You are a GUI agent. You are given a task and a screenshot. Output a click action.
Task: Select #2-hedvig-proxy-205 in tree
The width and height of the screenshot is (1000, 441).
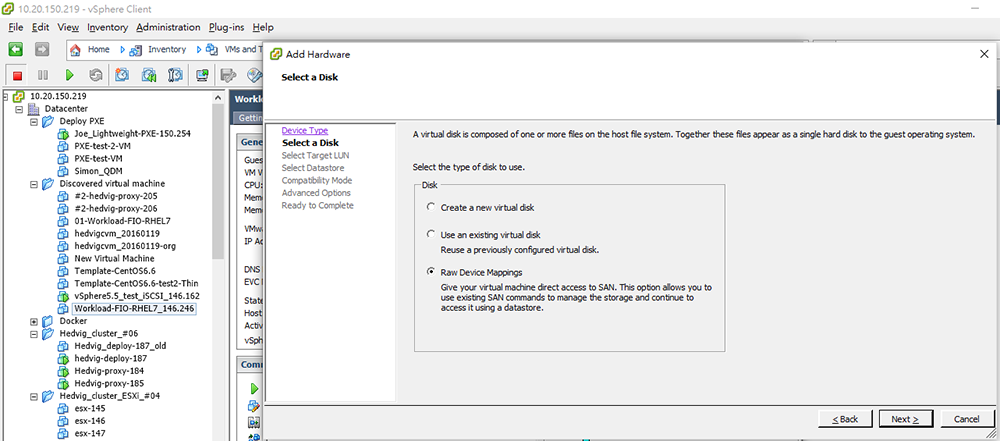(x=115, y=197)
